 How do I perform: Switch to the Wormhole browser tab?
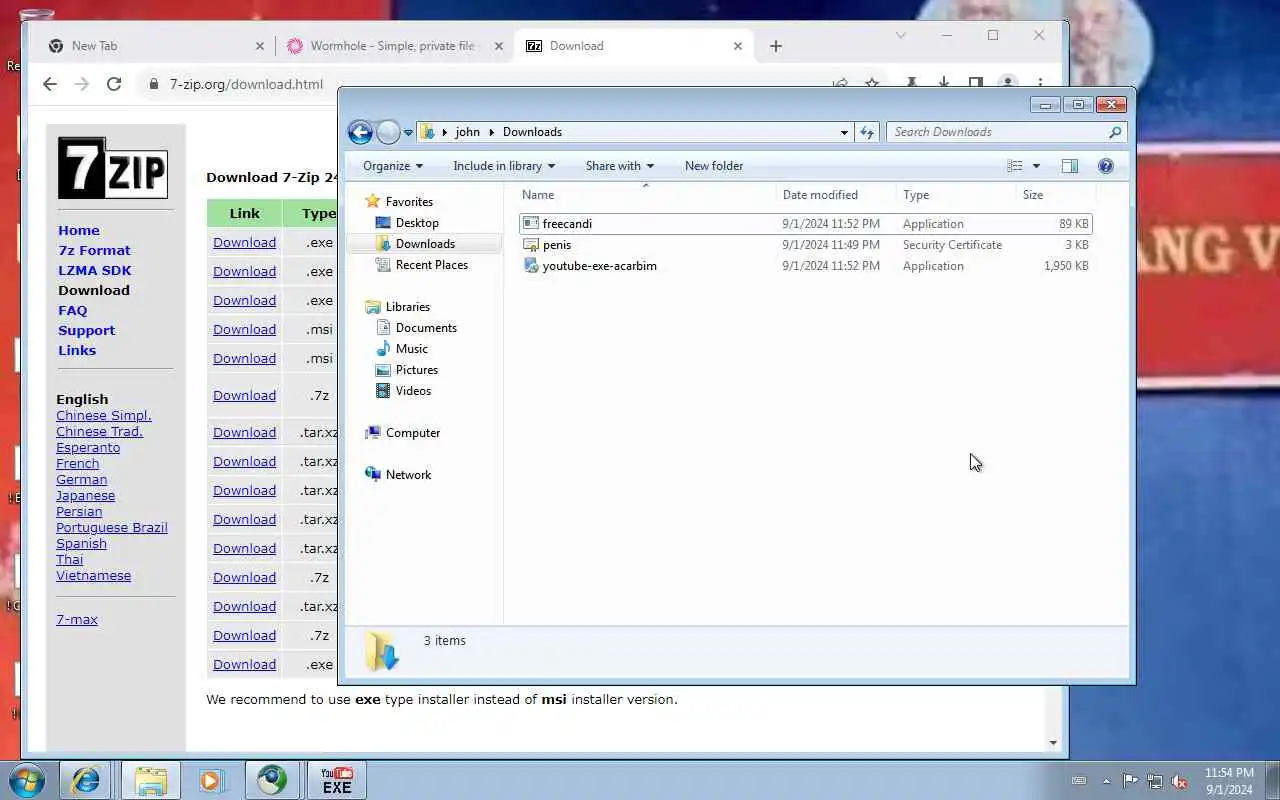pyautogui.click(x=393, y=46)
